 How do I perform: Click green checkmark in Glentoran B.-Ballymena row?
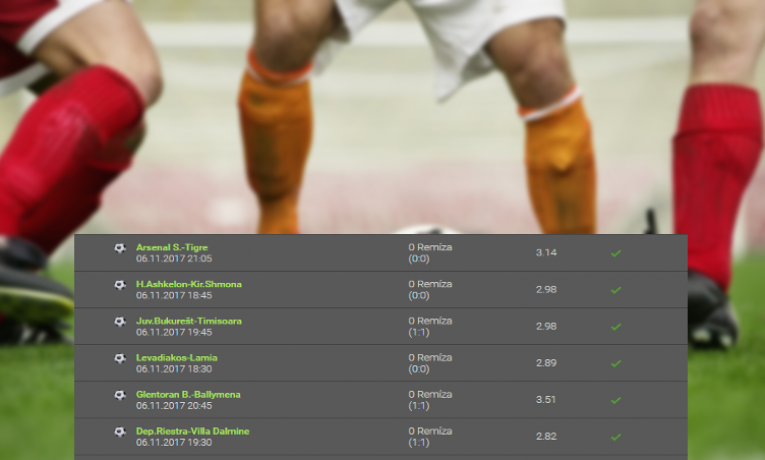click(x=616, y=400)
